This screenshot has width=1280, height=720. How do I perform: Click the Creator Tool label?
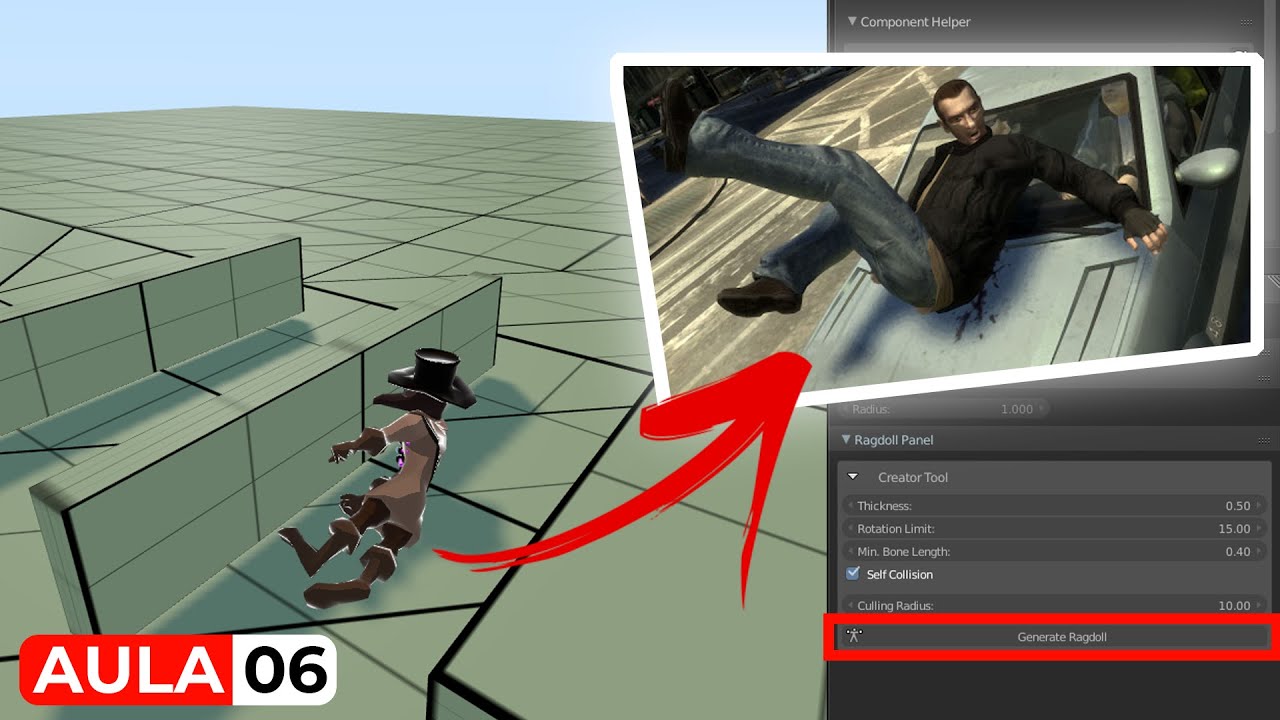(x=913, y=478)
